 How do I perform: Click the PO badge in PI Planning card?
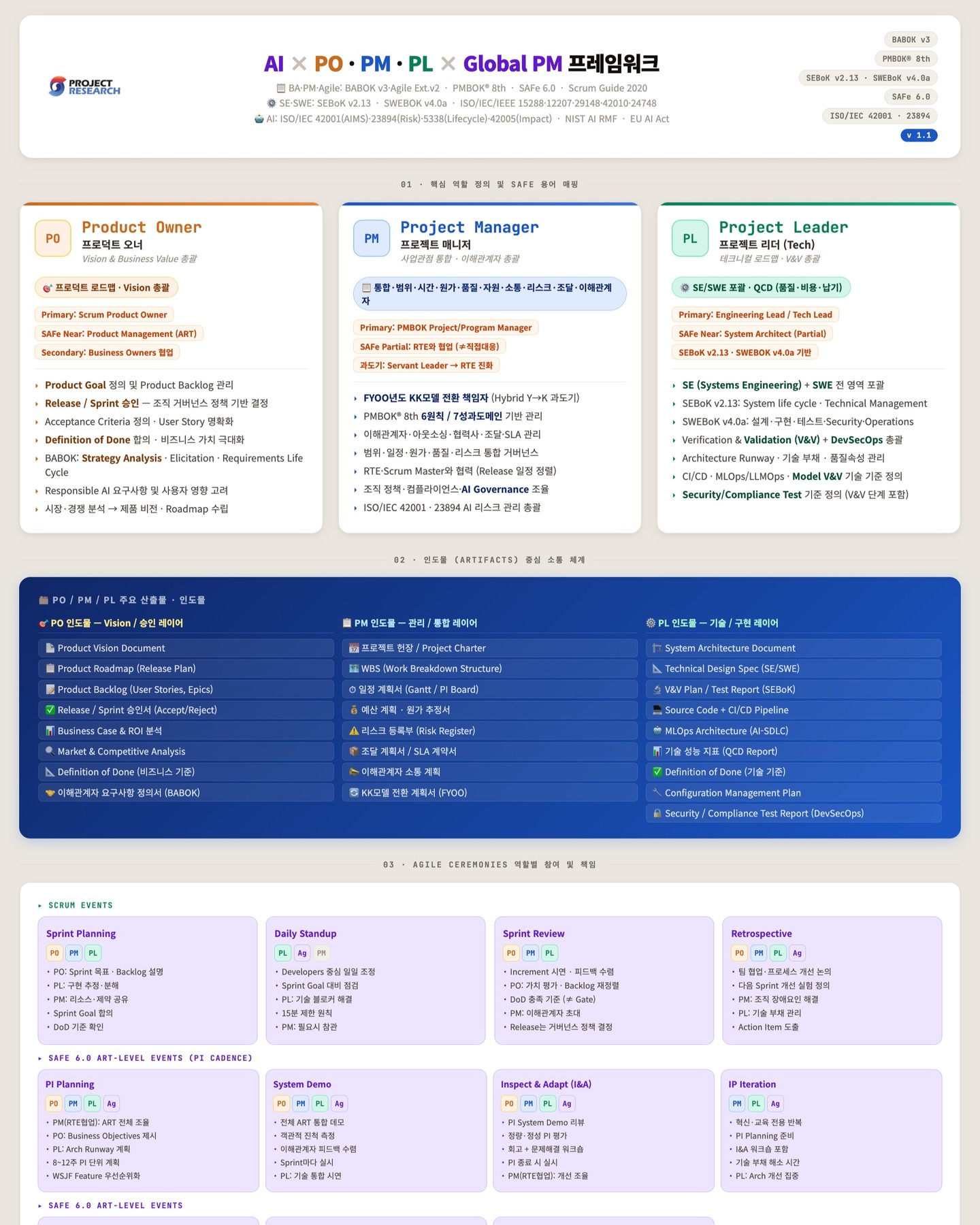[54, 1103]
